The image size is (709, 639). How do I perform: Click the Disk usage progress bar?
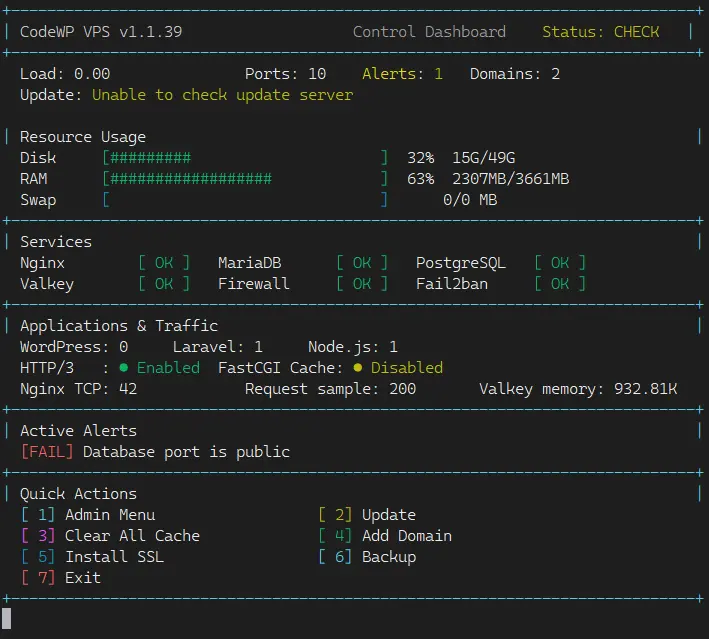245,157
